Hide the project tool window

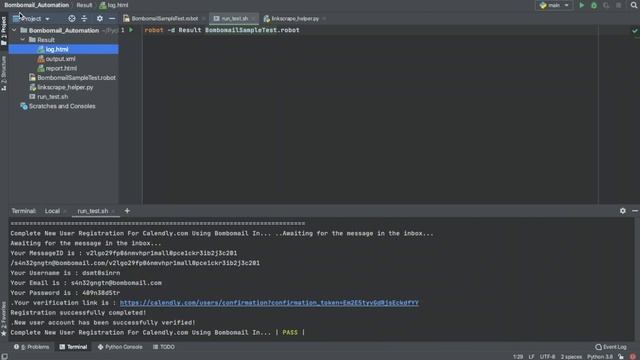click(x=112, y=19)
